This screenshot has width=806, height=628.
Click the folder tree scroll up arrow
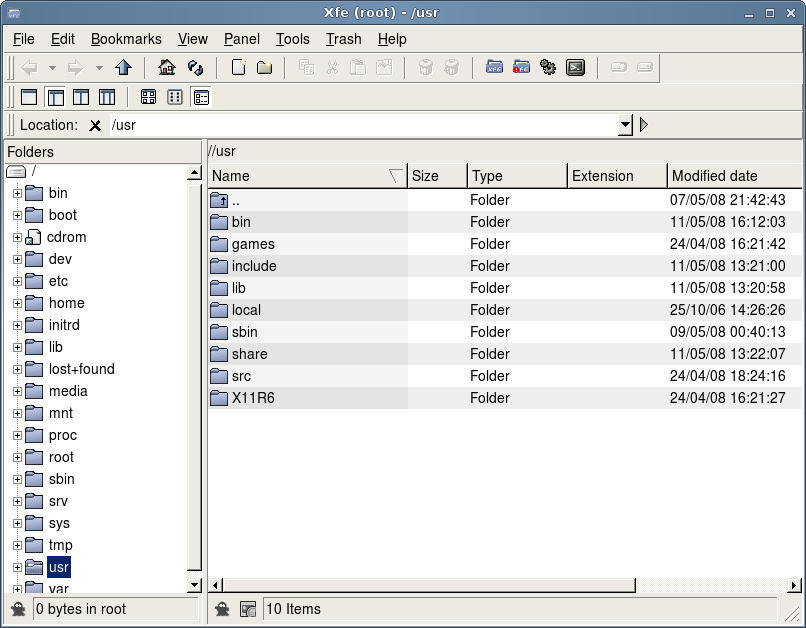tap(194, 173)
